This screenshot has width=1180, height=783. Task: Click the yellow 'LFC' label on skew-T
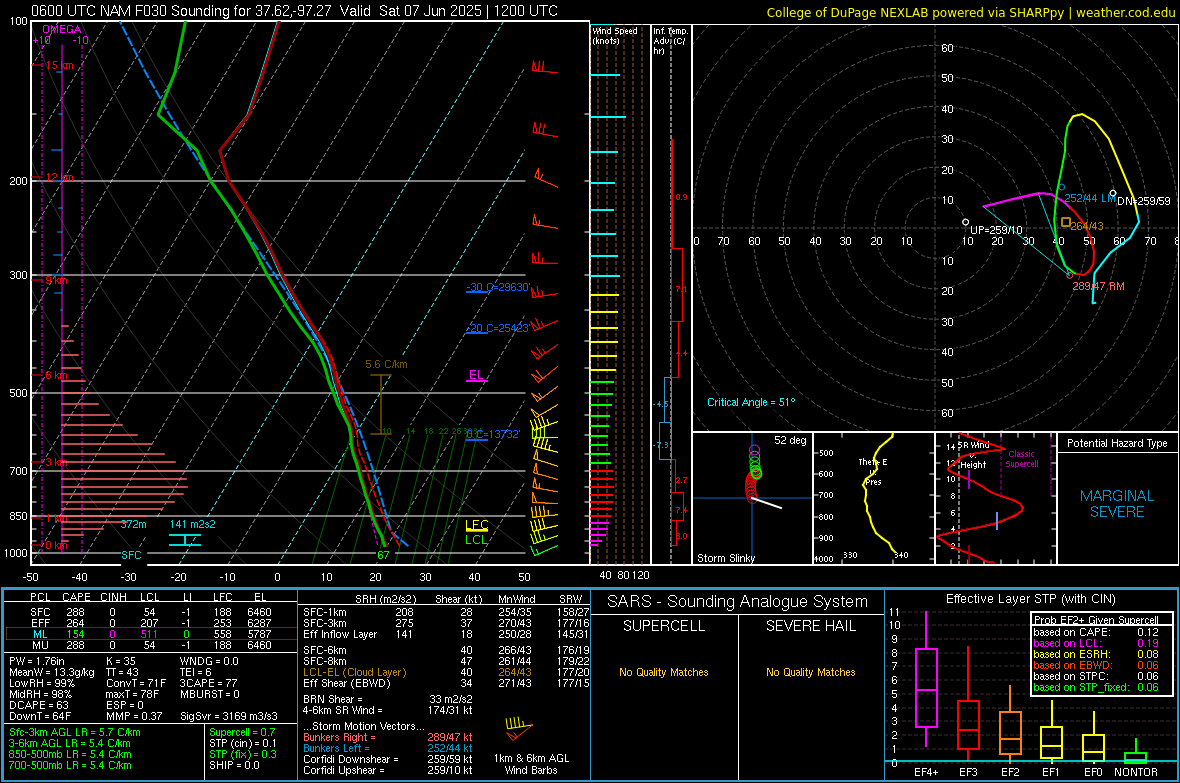point(476,525)
